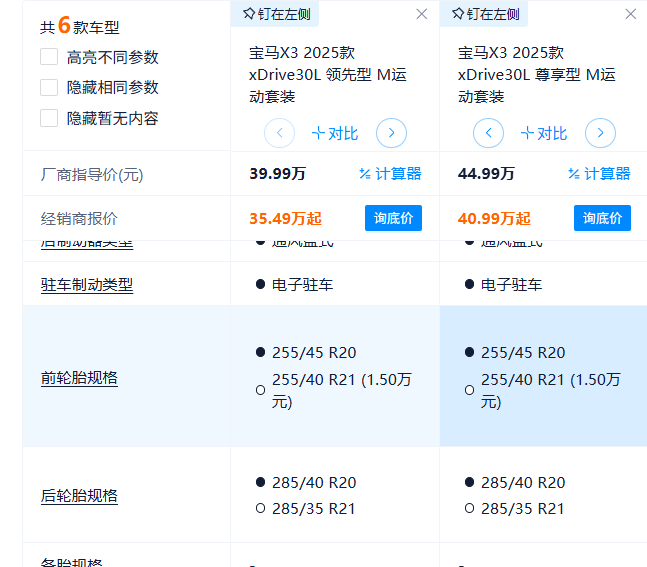Click 285/35 R21 in 尊享型 column
This screenshot has width=647, height=567.
click(515, 508)
